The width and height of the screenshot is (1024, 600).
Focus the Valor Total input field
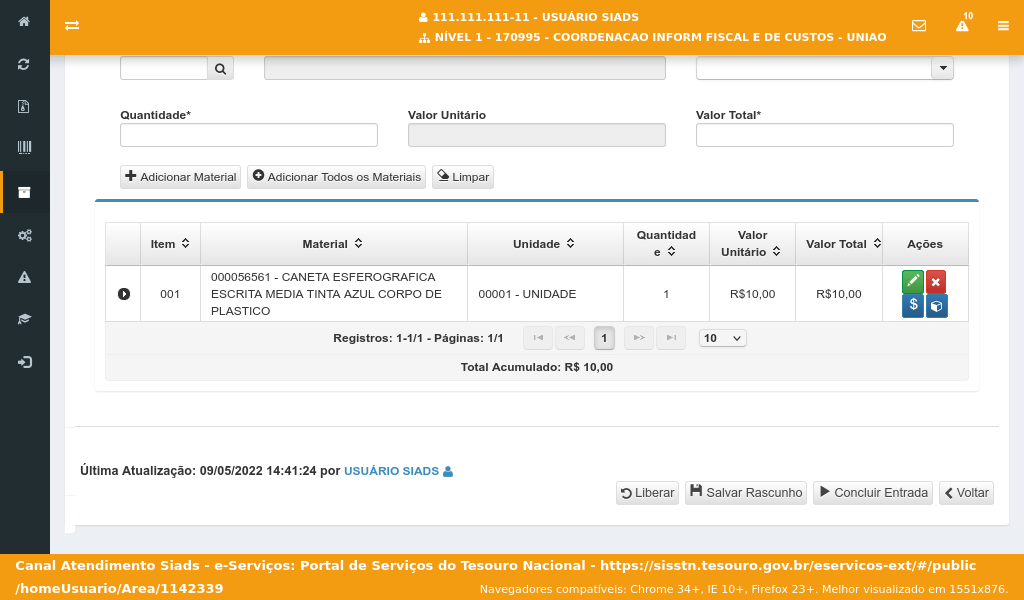click(825, 135)
